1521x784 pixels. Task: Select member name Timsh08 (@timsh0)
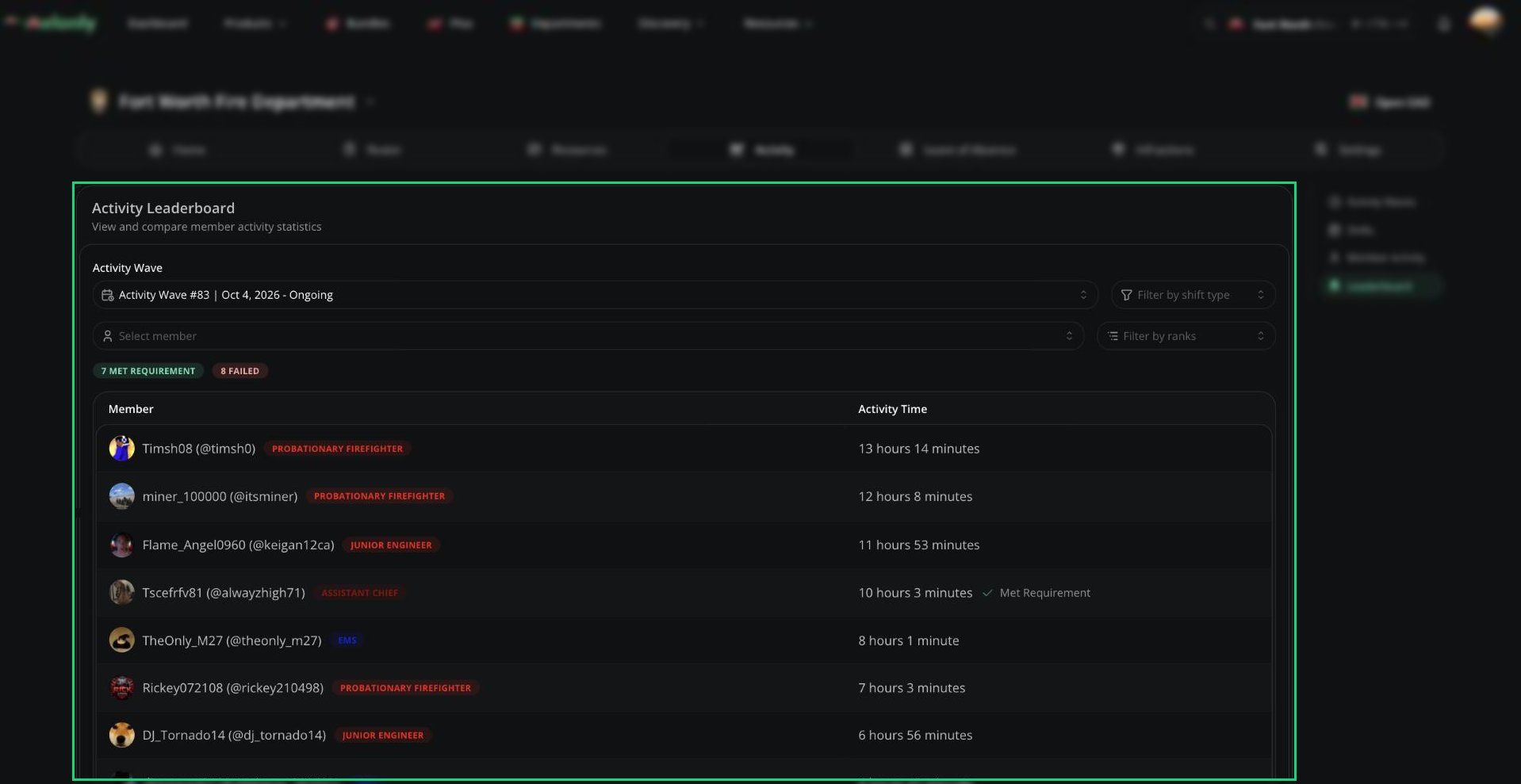point(199,449)
